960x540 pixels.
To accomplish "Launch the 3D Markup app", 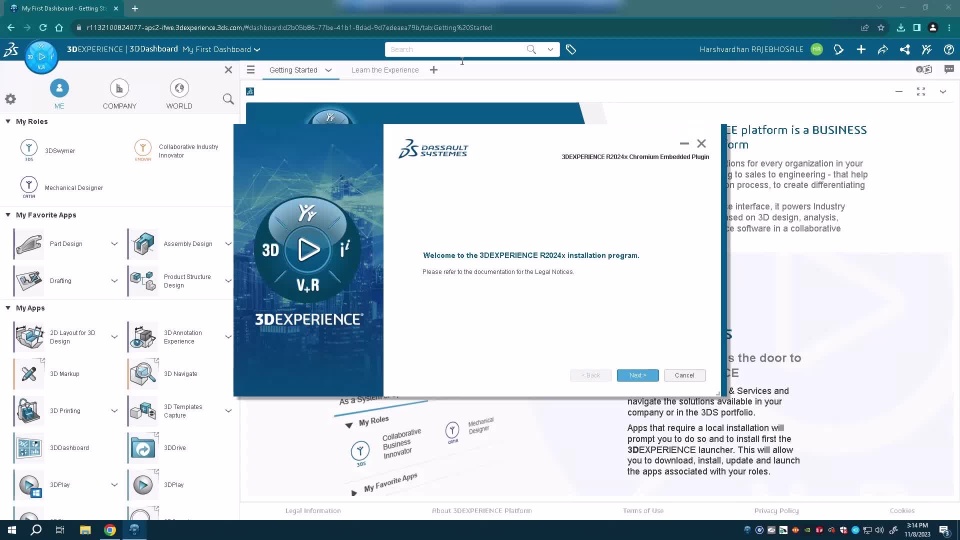I will coord(47,373).
